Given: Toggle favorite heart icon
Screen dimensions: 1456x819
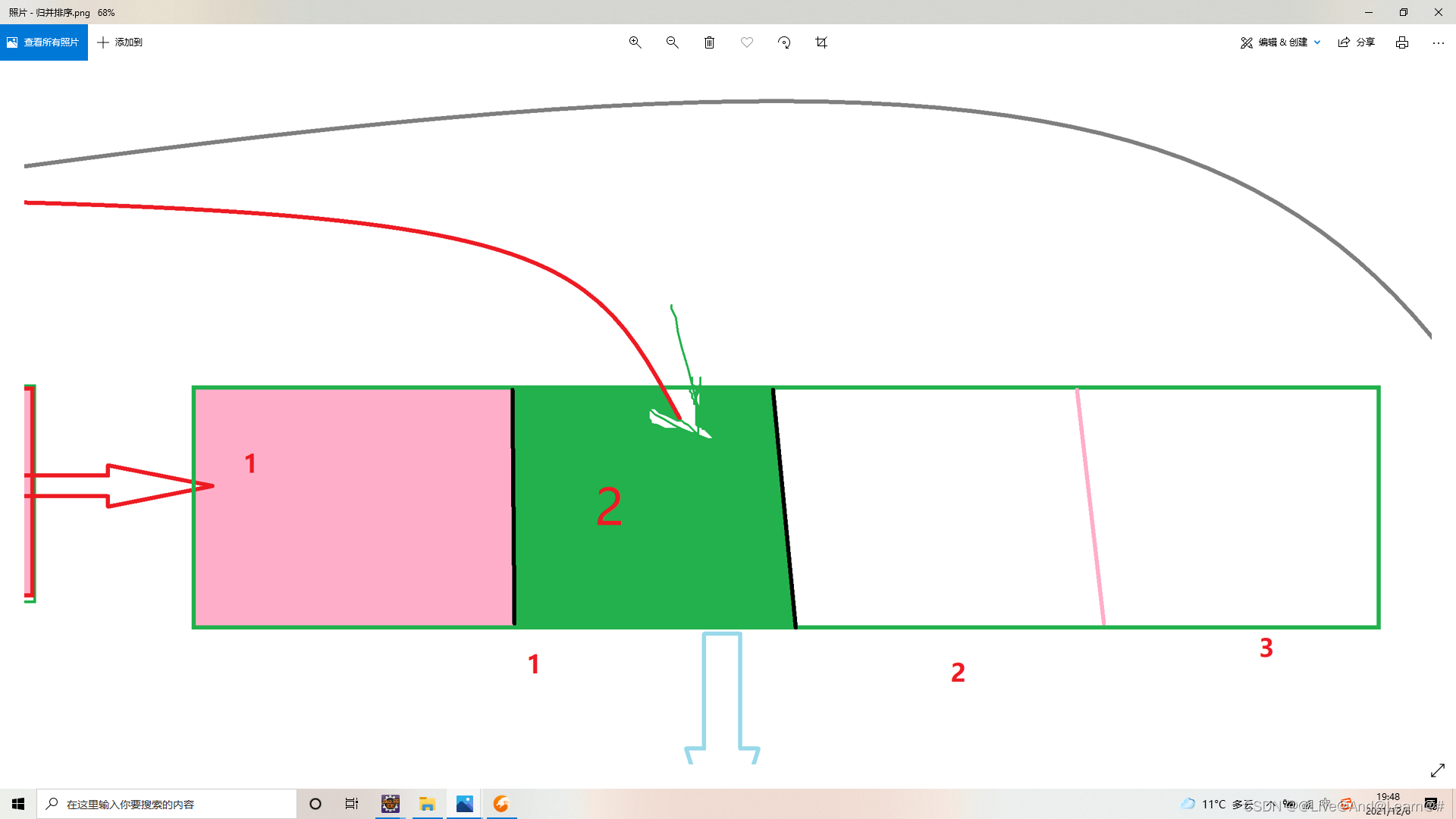Looking at the screenshot, I should coord(747,42).
